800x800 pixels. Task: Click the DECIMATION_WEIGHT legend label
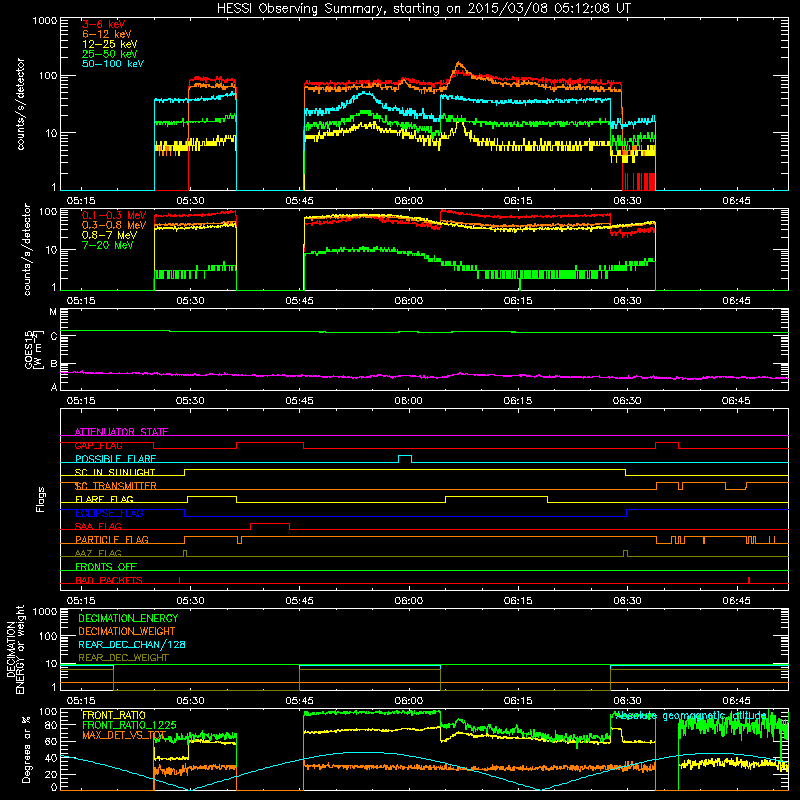127,631
